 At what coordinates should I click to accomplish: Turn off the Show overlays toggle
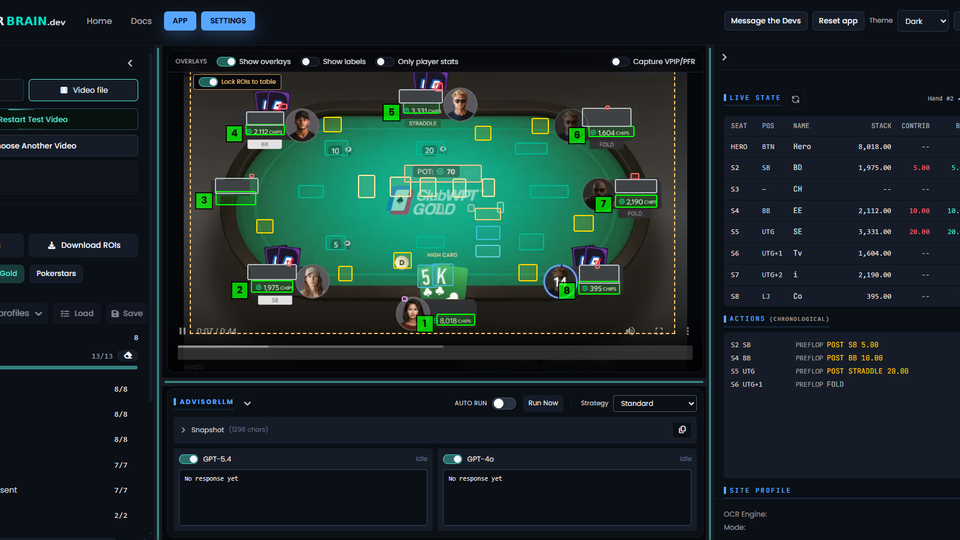(x=226, y=62)
